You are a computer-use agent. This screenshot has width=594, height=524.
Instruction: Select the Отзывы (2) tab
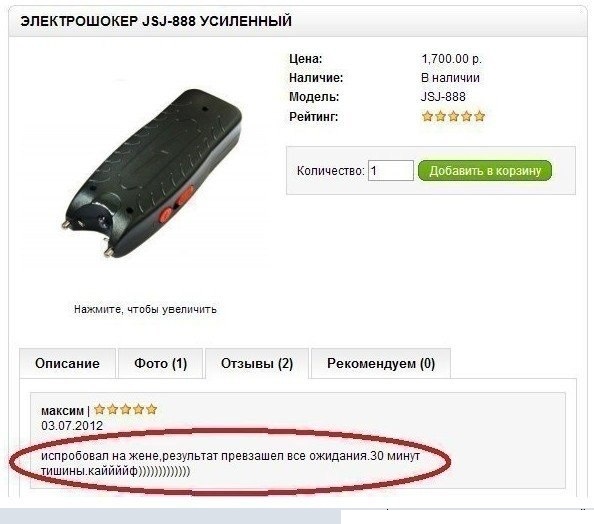click(x=257, y=363)
